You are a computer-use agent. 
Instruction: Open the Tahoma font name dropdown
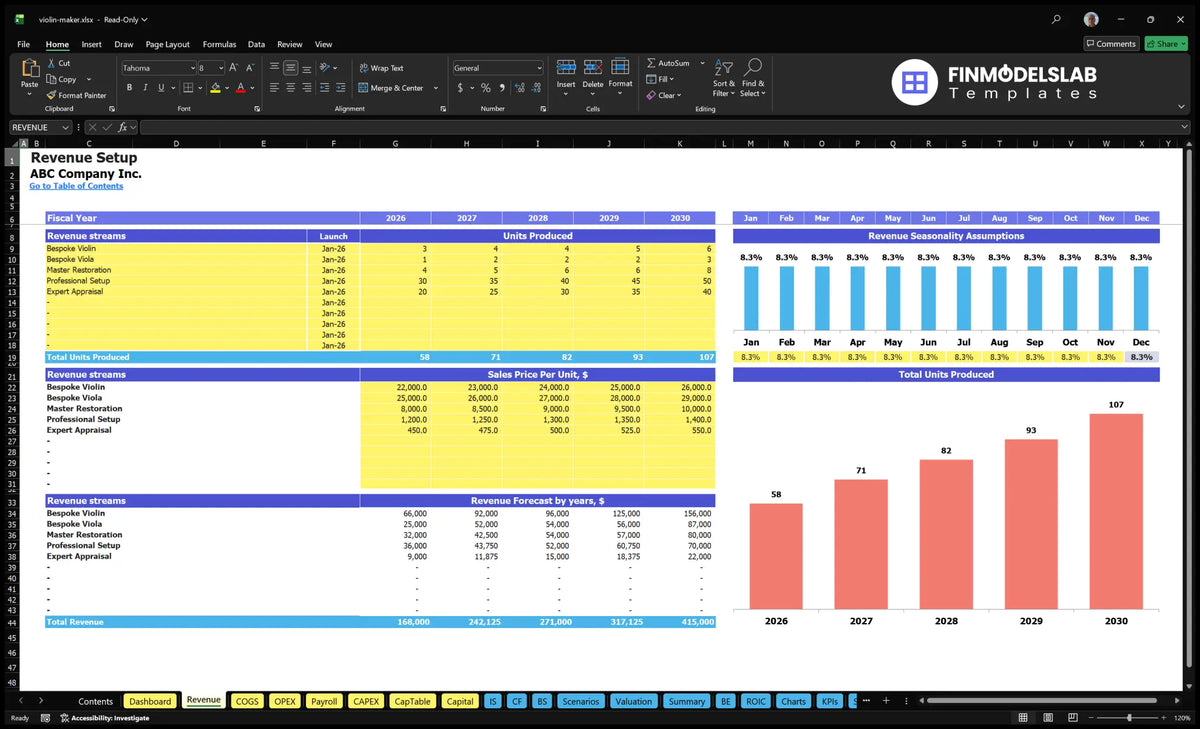coord(192,68)
